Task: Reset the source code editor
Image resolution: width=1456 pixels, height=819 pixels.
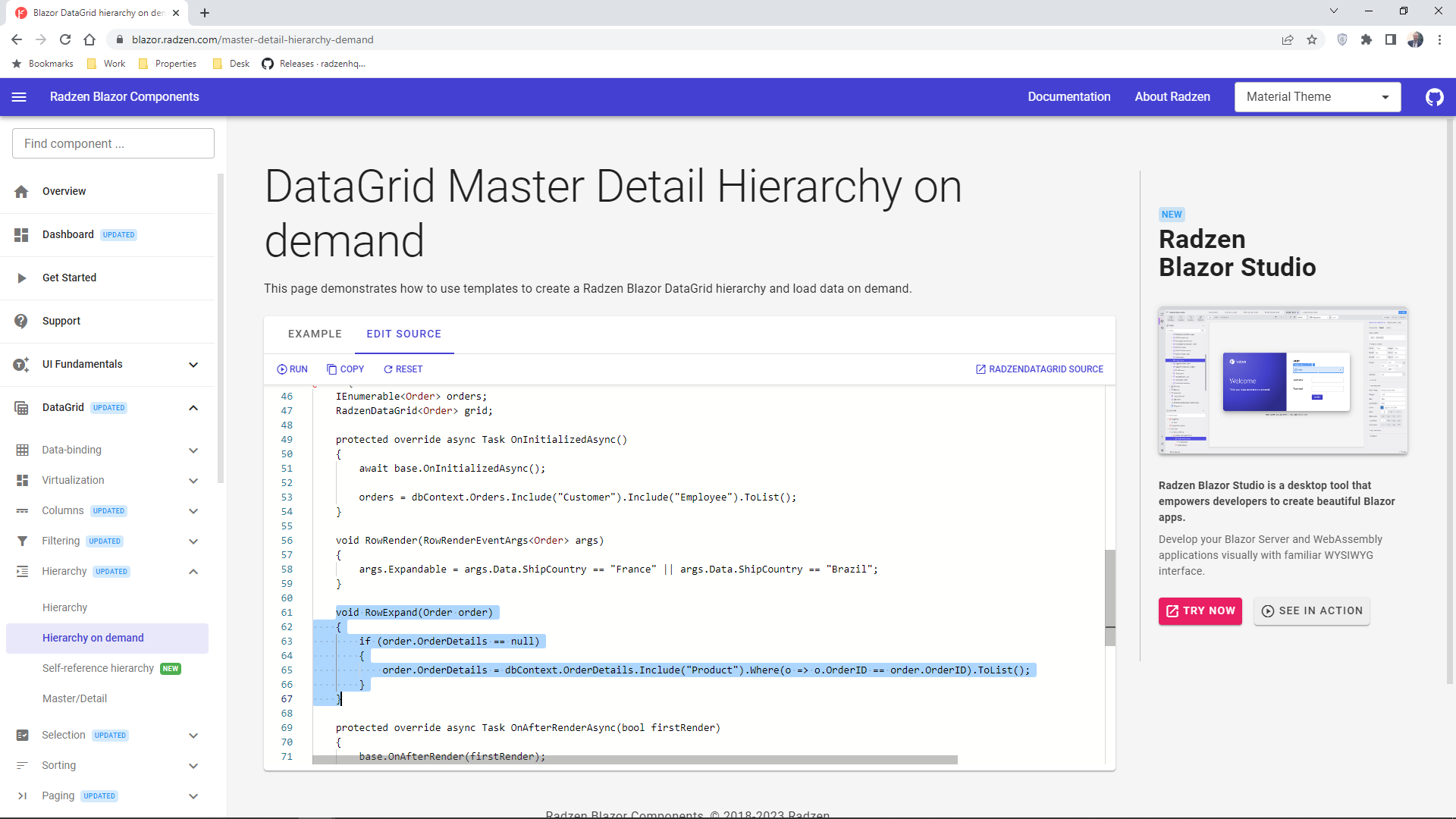Action: [403, 369]
